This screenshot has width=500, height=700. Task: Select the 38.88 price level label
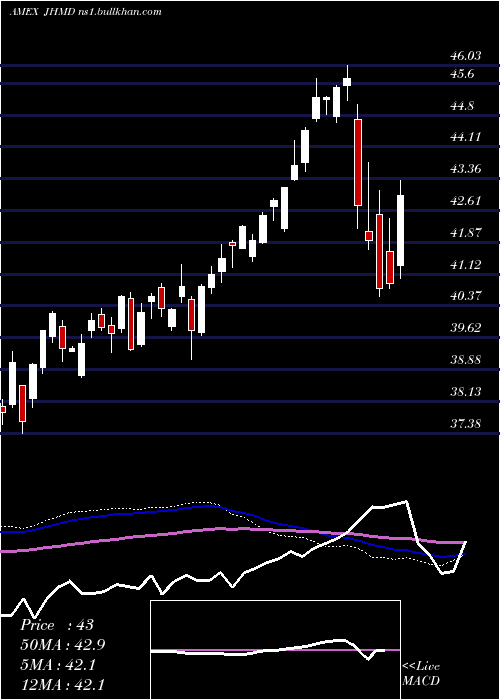tap(466, 360)
